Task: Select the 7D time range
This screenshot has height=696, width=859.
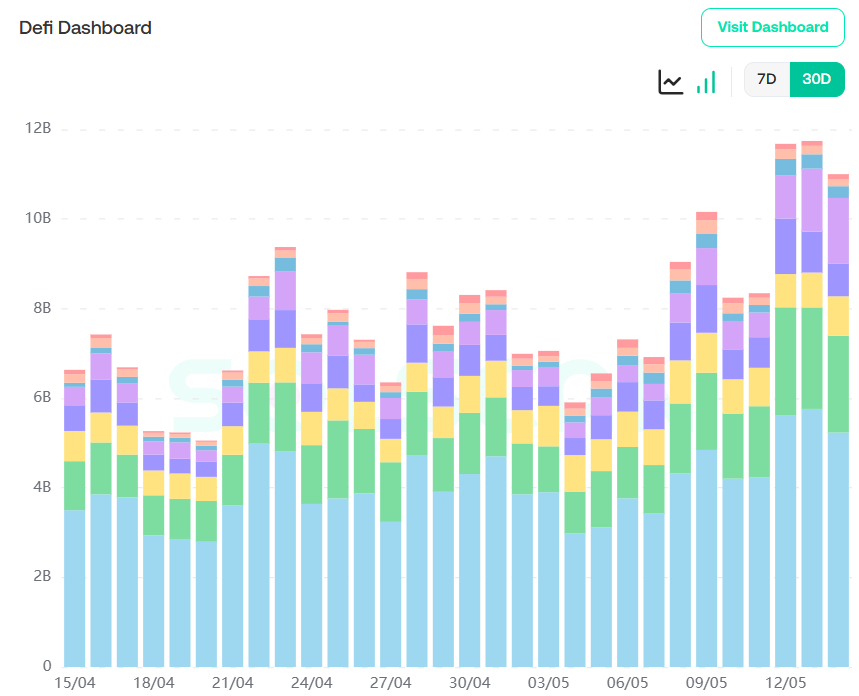Action: coord(767,80)
